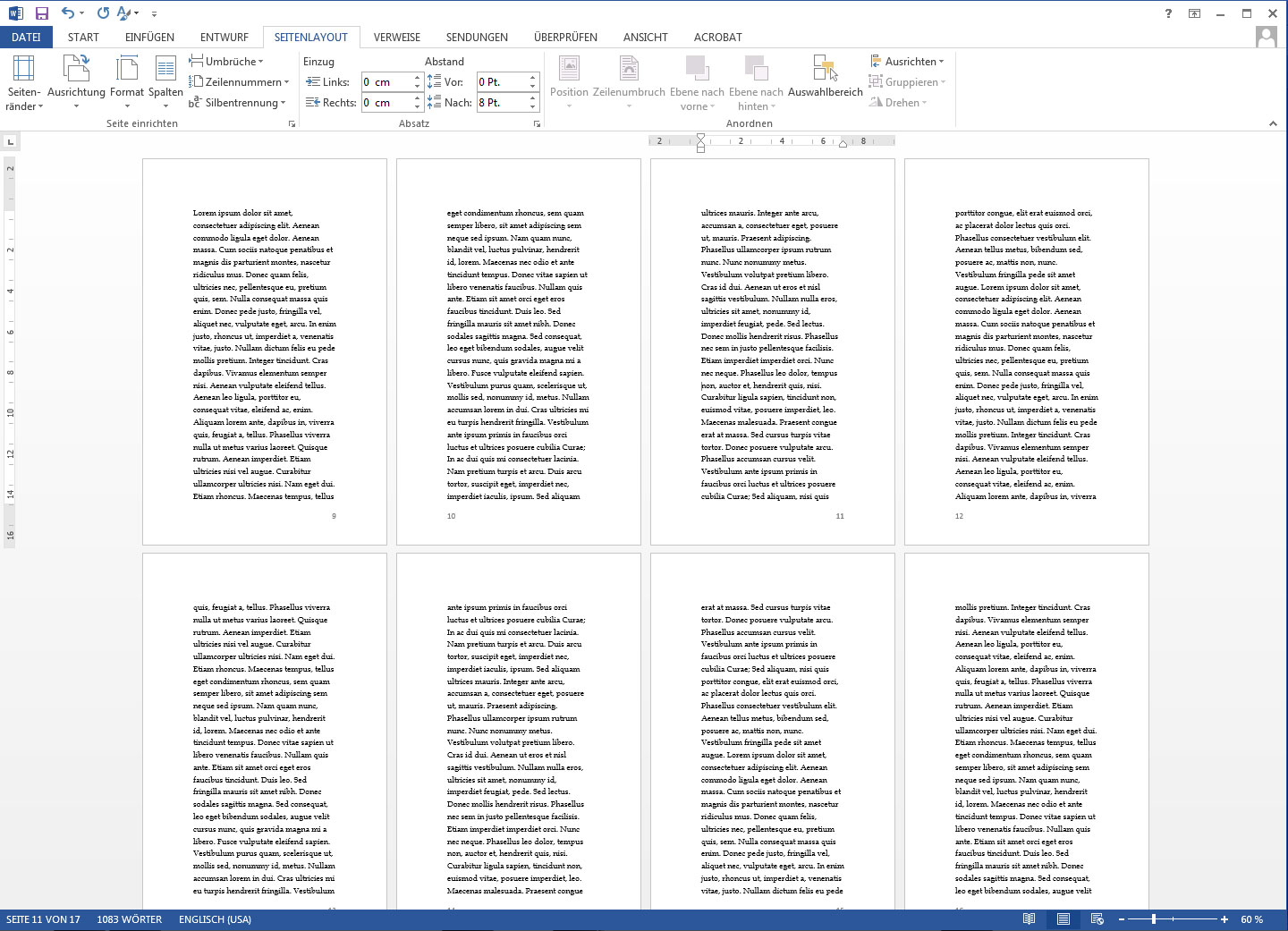Select the Zeilenumbruch tool
This screenshot has height=931, width=1288.
[x=629, y=80]
